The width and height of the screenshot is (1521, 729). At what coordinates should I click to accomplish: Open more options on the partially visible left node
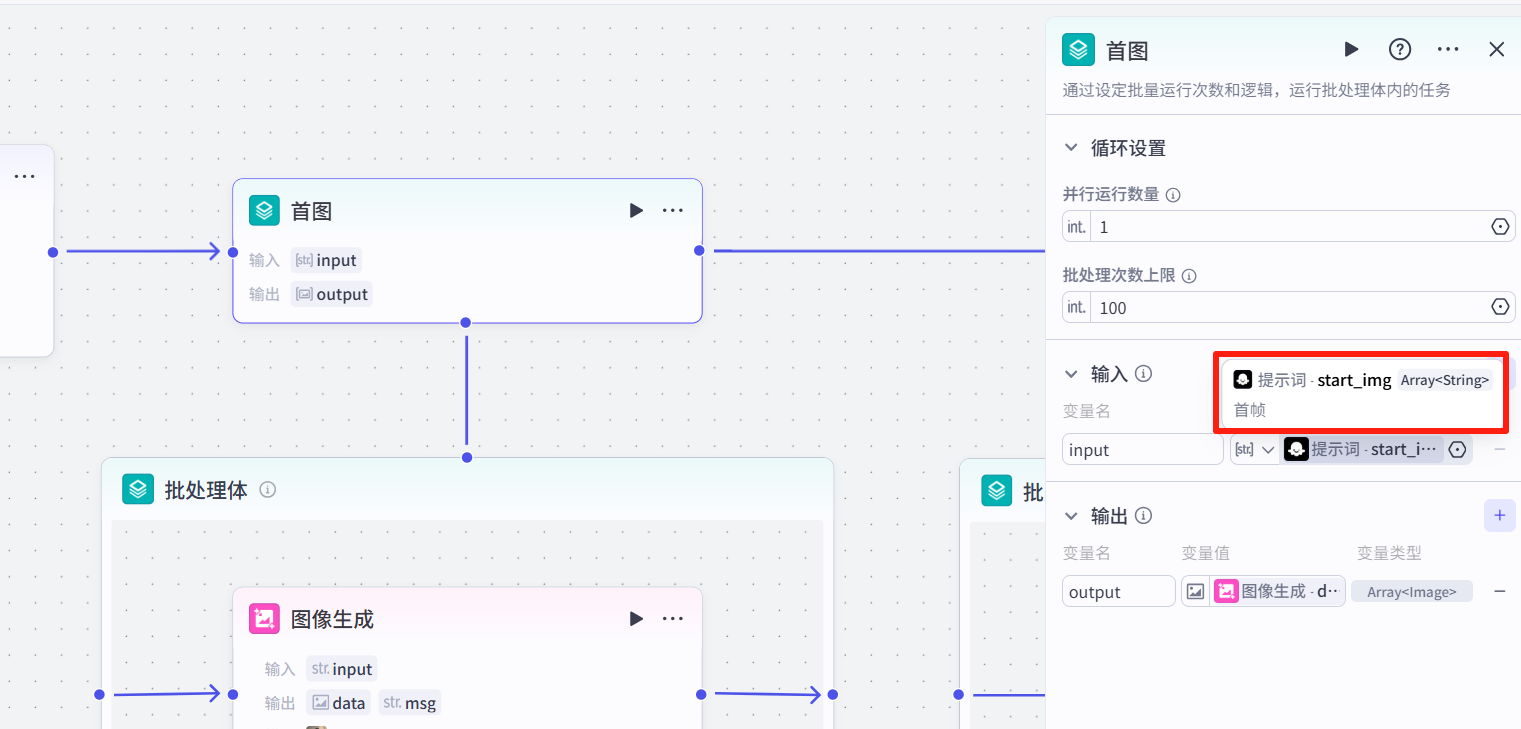click(x=25, y=176)
